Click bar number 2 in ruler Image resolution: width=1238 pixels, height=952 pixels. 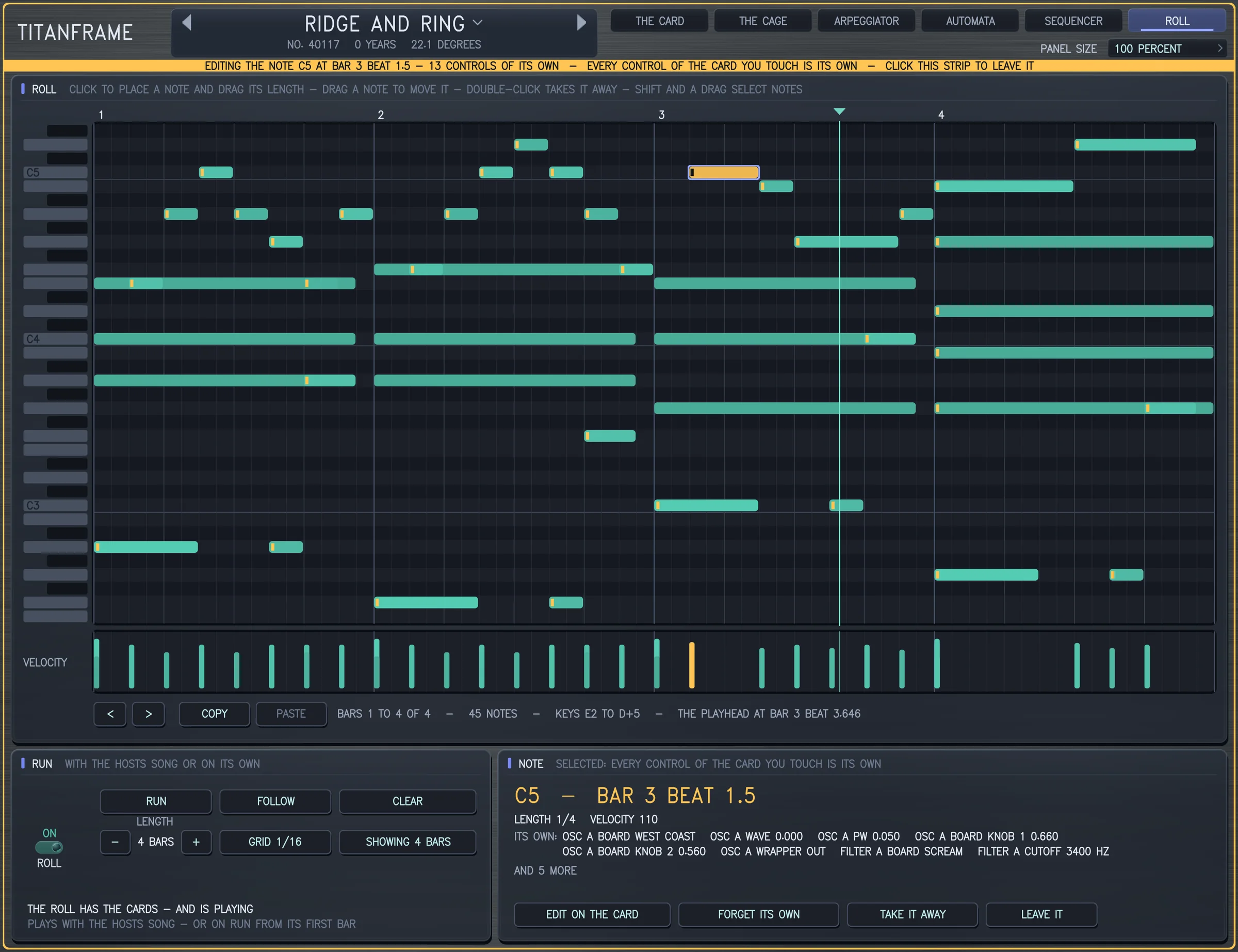tap(381, 115)
